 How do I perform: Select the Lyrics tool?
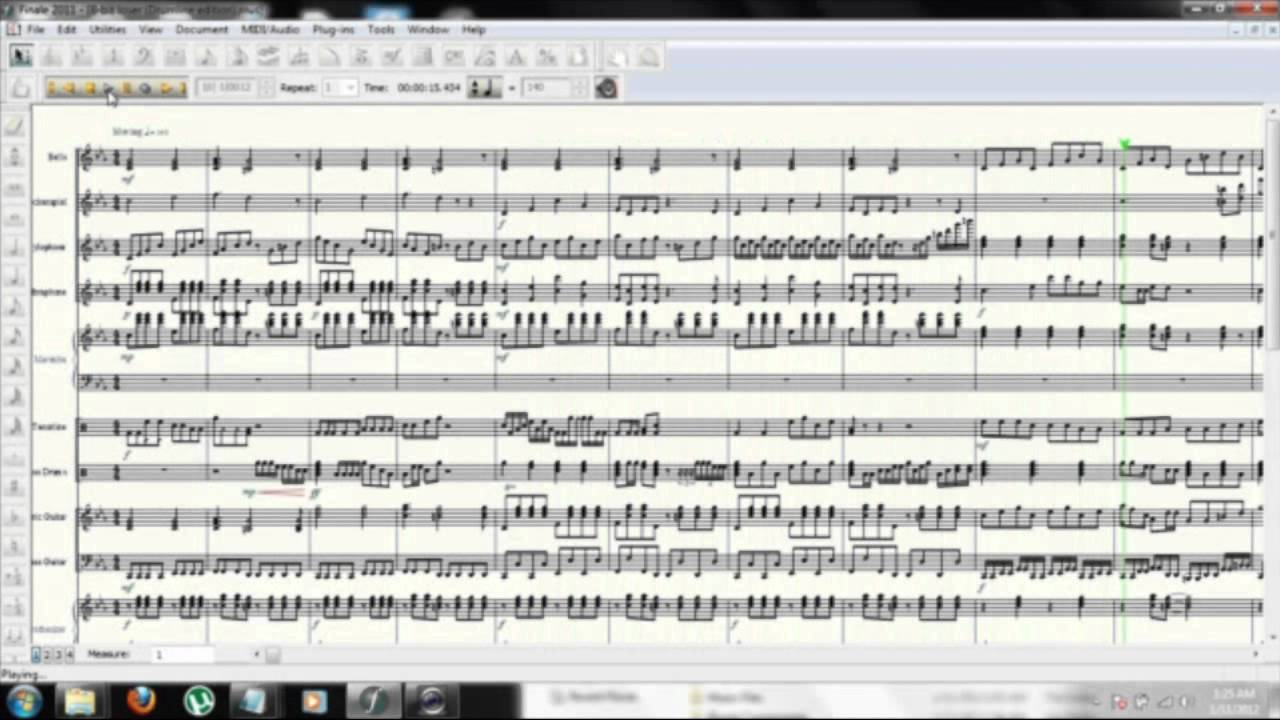point(485,57)
